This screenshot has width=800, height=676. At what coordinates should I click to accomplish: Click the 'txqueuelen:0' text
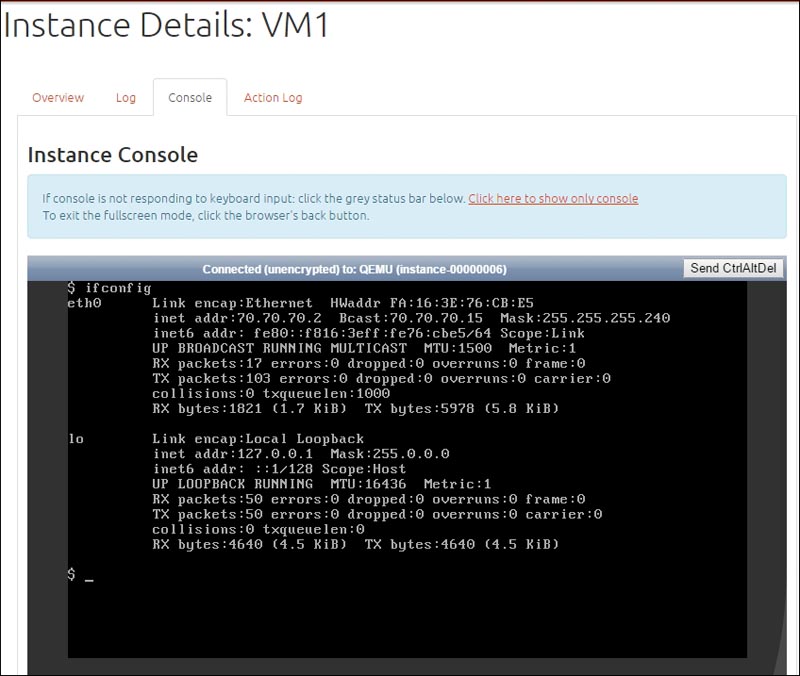[x=313, y=529]
